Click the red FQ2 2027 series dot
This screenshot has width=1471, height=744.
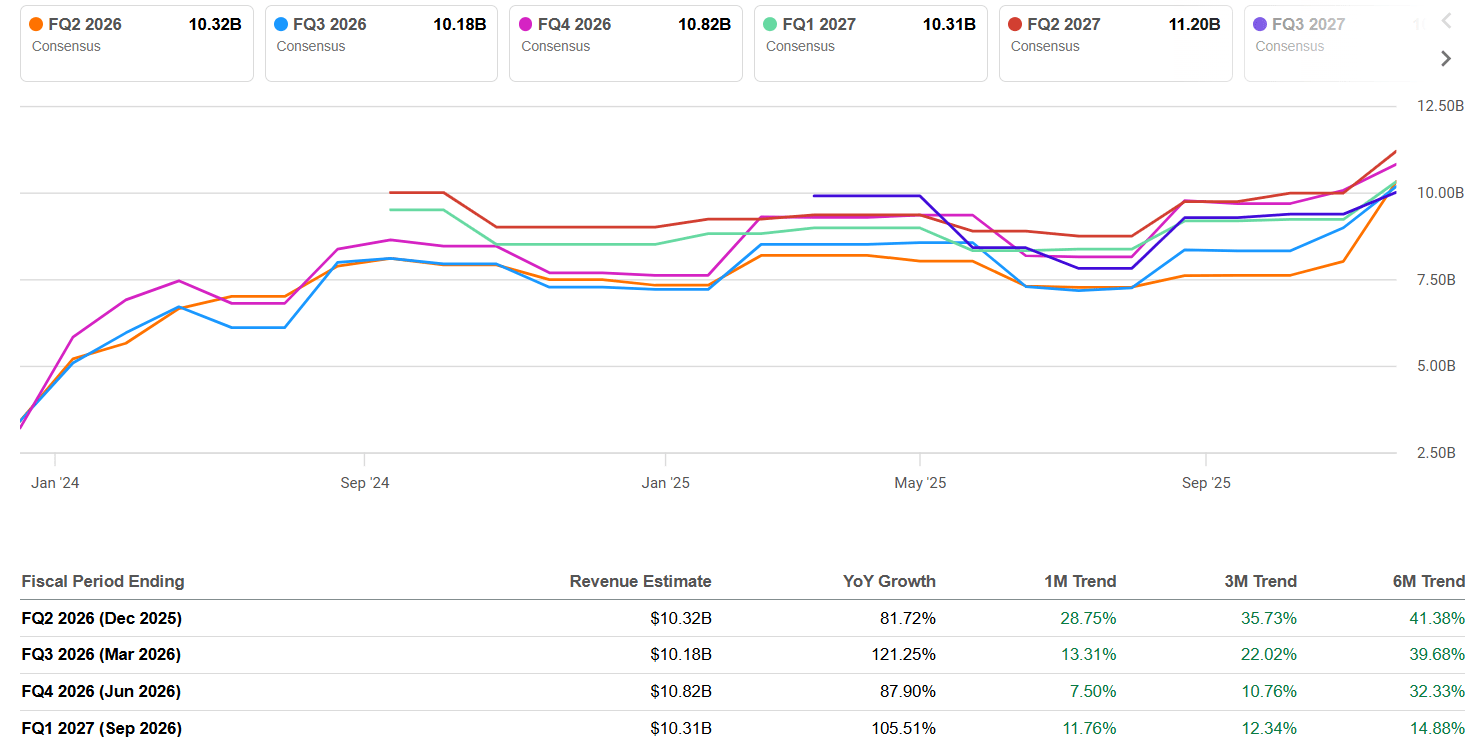1013,22
